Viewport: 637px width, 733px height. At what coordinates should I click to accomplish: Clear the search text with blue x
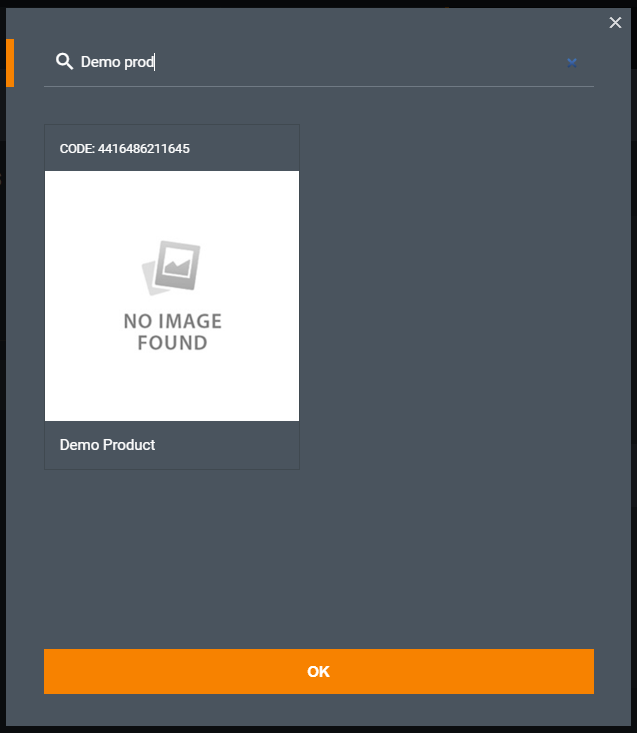[x=572, y=63]
